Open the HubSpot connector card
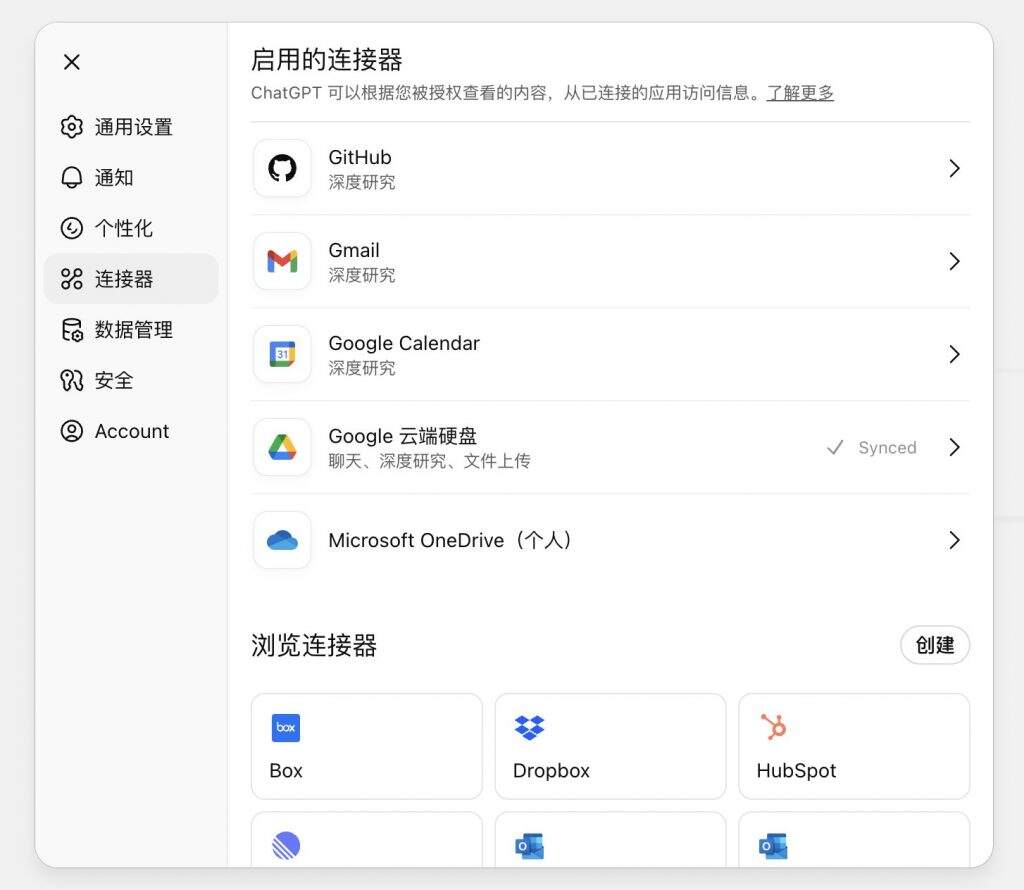 pos(853,746)
